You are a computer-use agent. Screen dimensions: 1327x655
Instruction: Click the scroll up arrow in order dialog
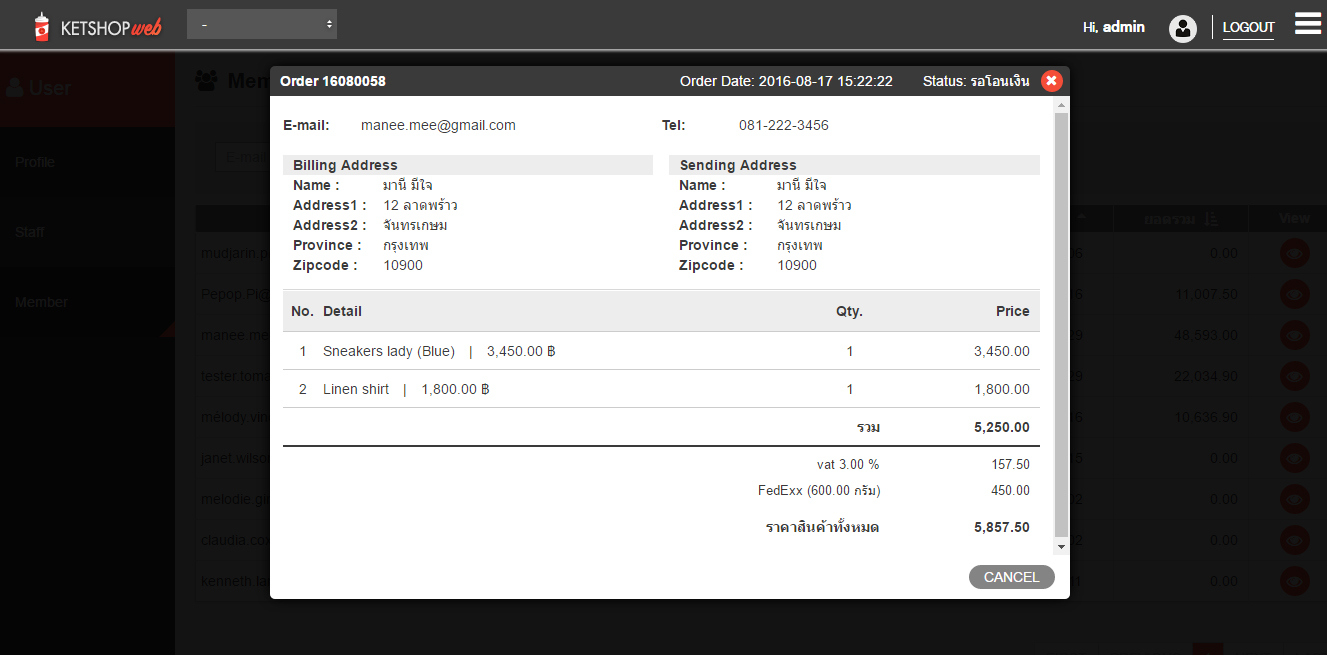(x=1062, y=104)
